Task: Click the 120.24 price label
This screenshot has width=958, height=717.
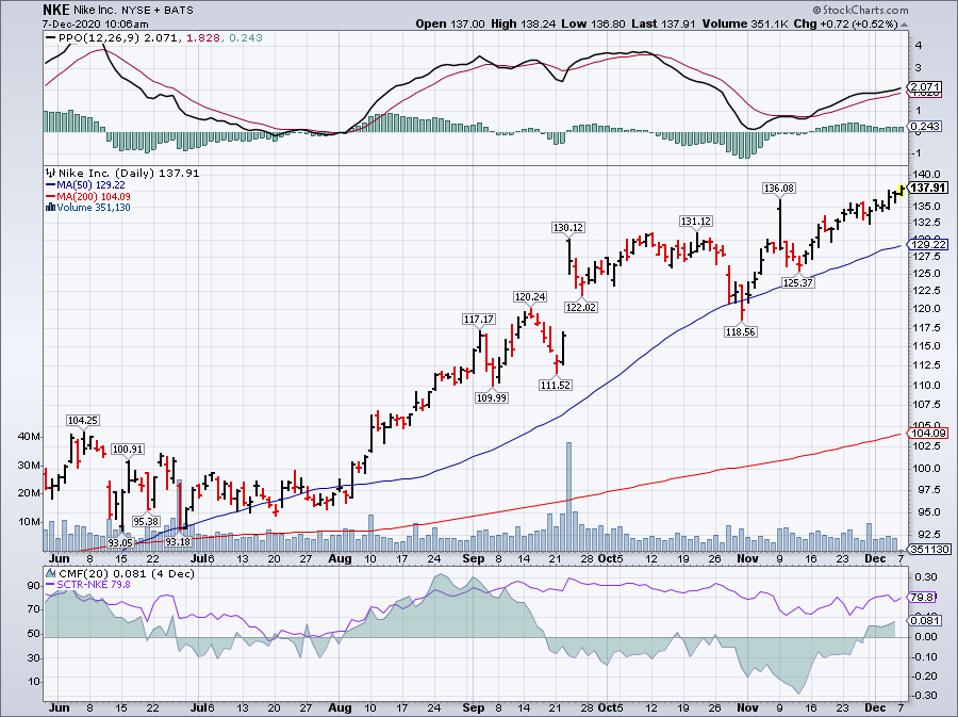Action: tap(530, 297)
